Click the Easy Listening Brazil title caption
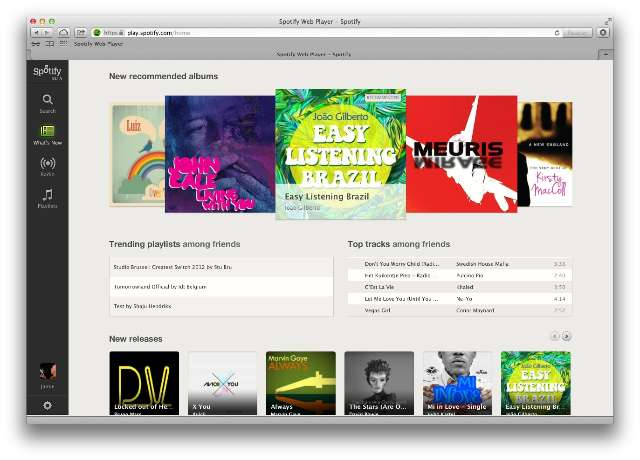Viewport: 640px width, 460px height. pos(327,196)
